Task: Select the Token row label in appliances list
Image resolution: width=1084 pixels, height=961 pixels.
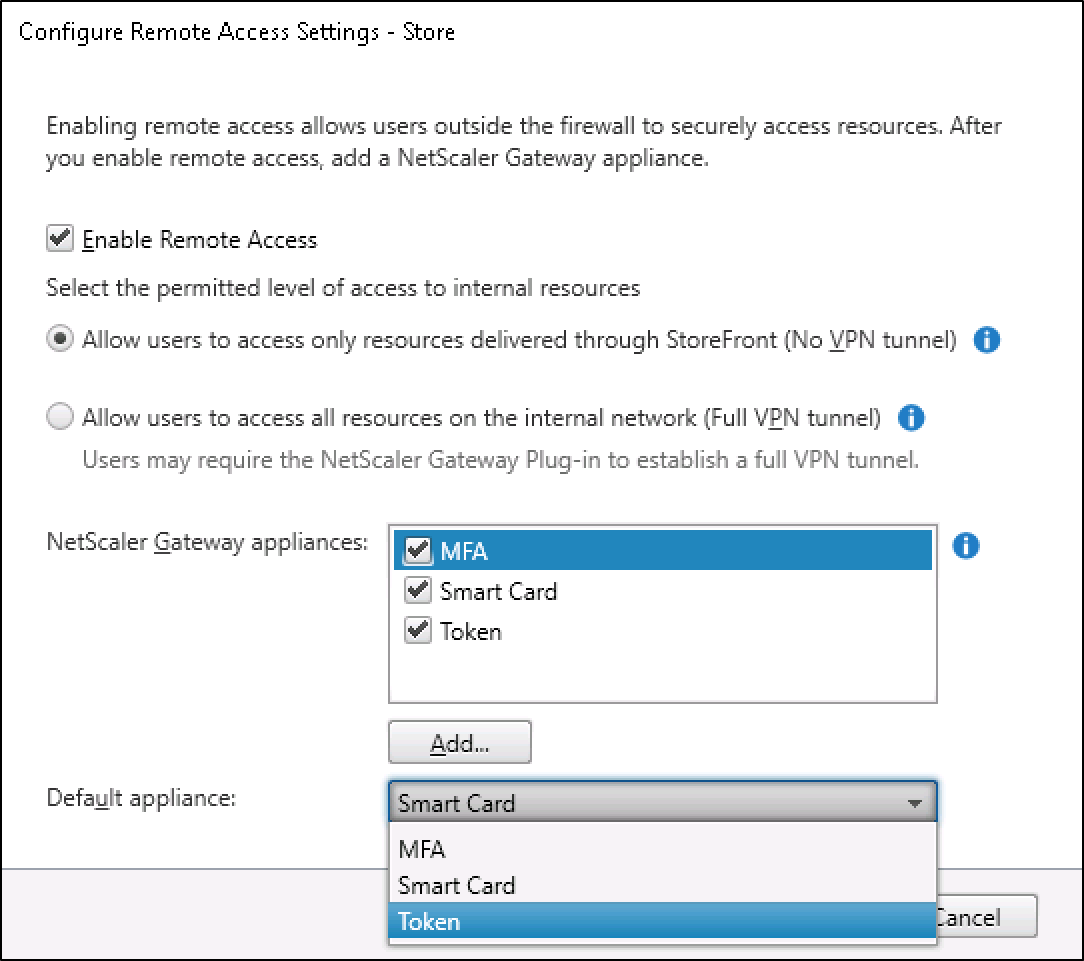Action: 471,631
